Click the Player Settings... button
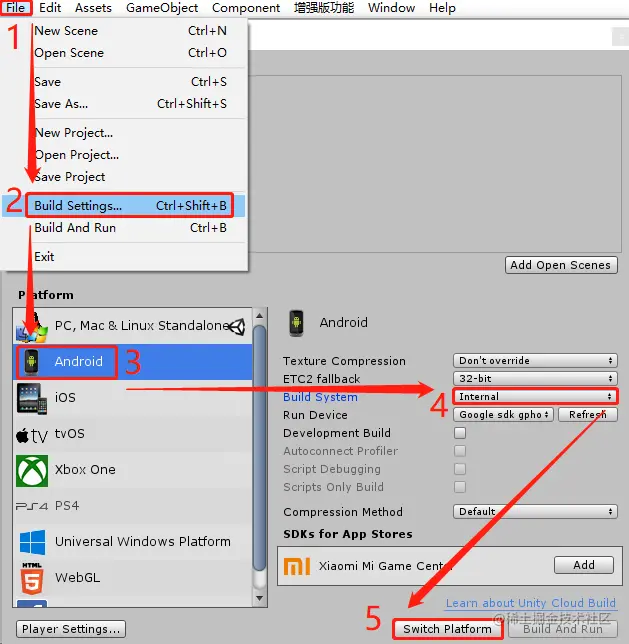 71,629
